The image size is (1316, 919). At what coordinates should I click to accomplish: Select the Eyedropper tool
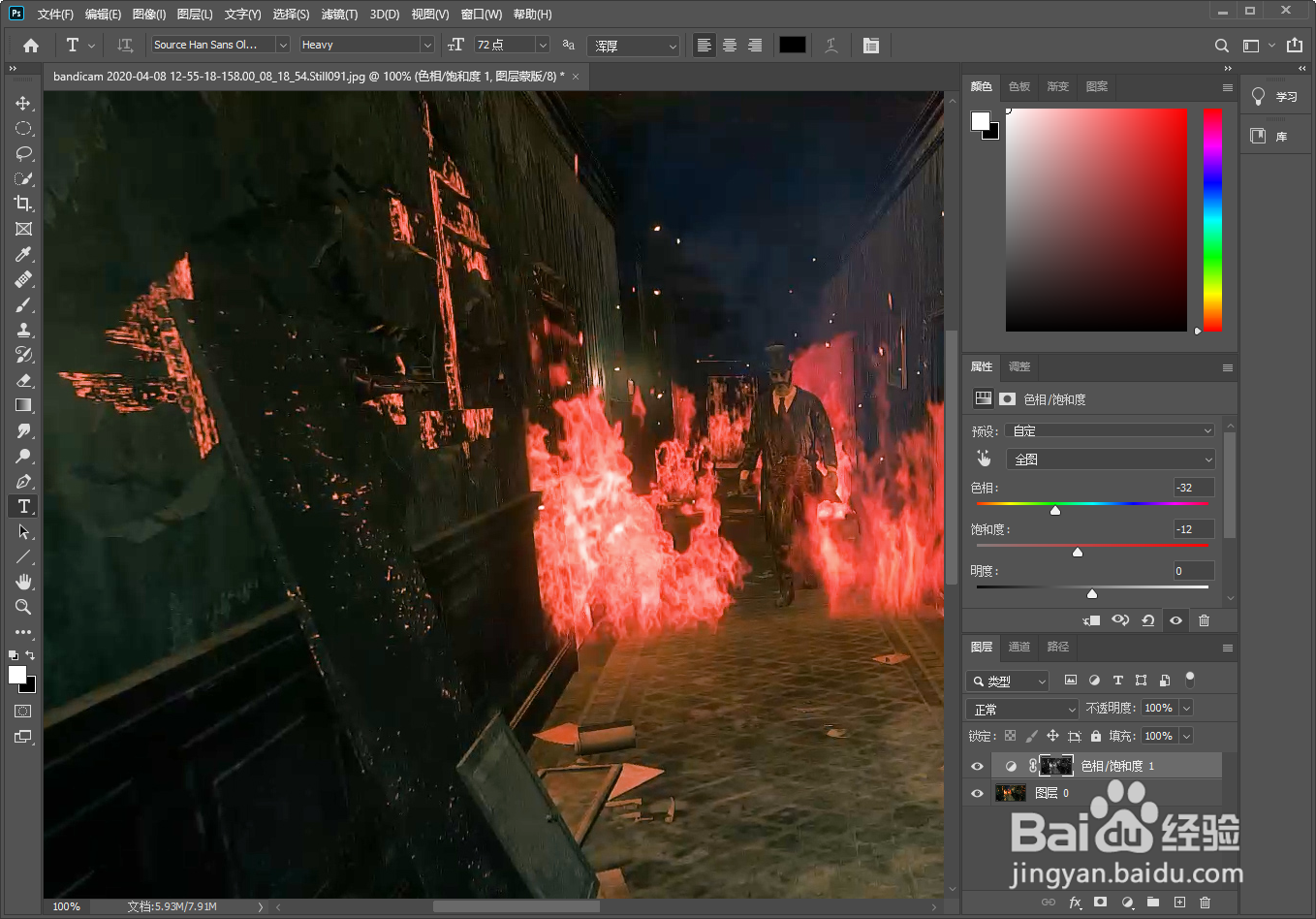23,254
